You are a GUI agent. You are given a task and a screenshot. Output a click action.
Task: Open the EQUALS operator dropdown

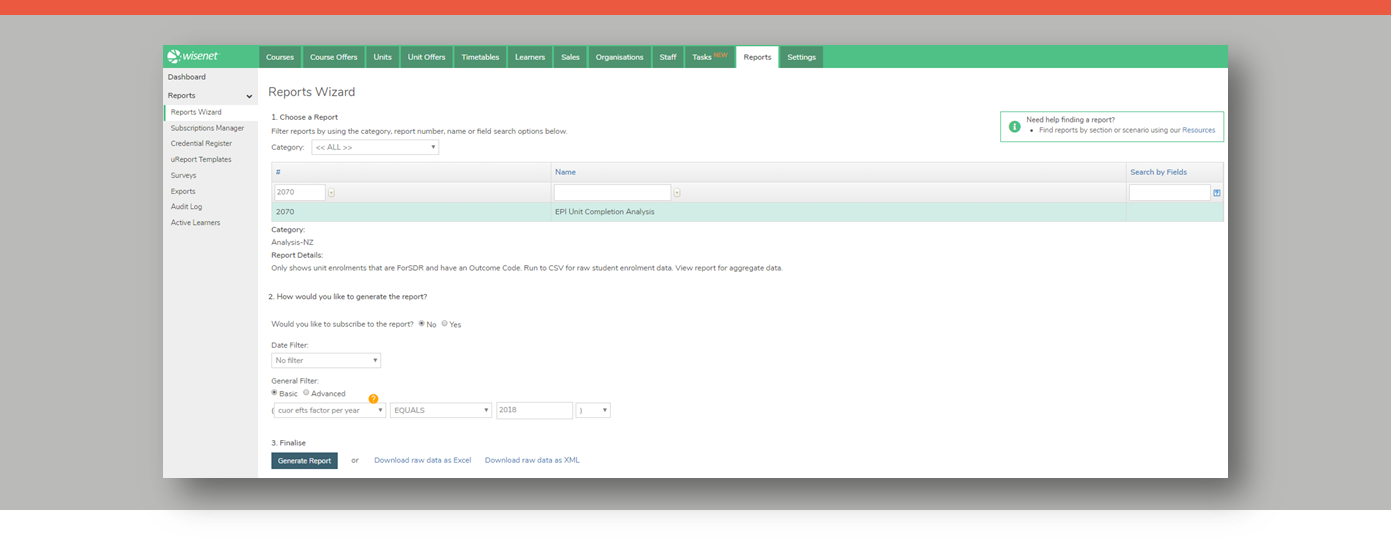point(441,410)
